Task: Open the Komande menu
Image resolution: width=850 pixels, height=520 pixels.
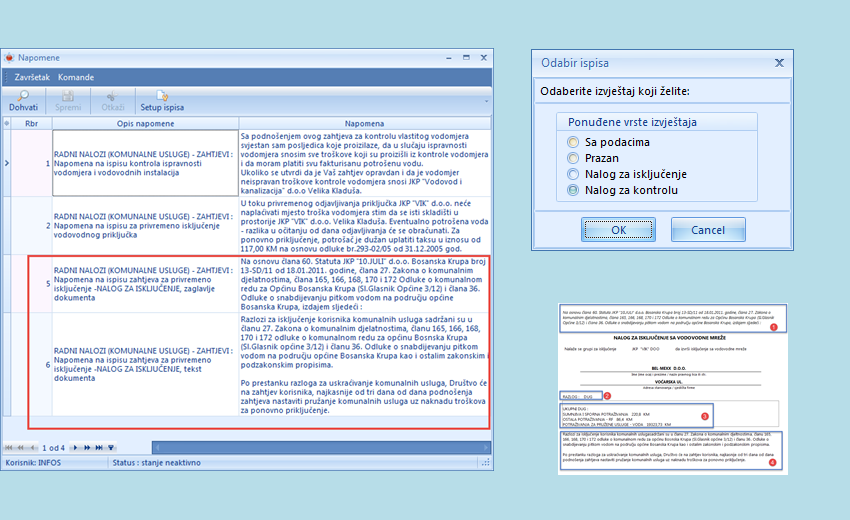Action: (76, 77)
